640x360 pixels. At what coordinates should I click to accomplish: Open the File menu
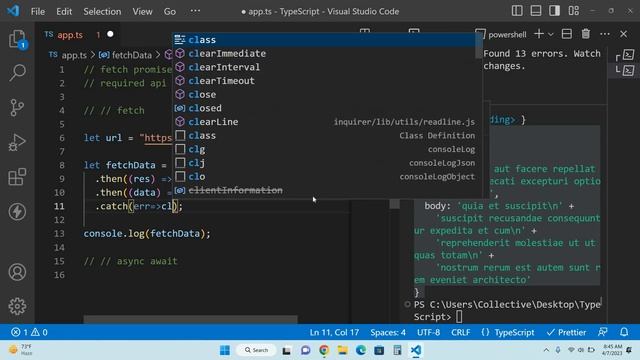pos(38,11)
